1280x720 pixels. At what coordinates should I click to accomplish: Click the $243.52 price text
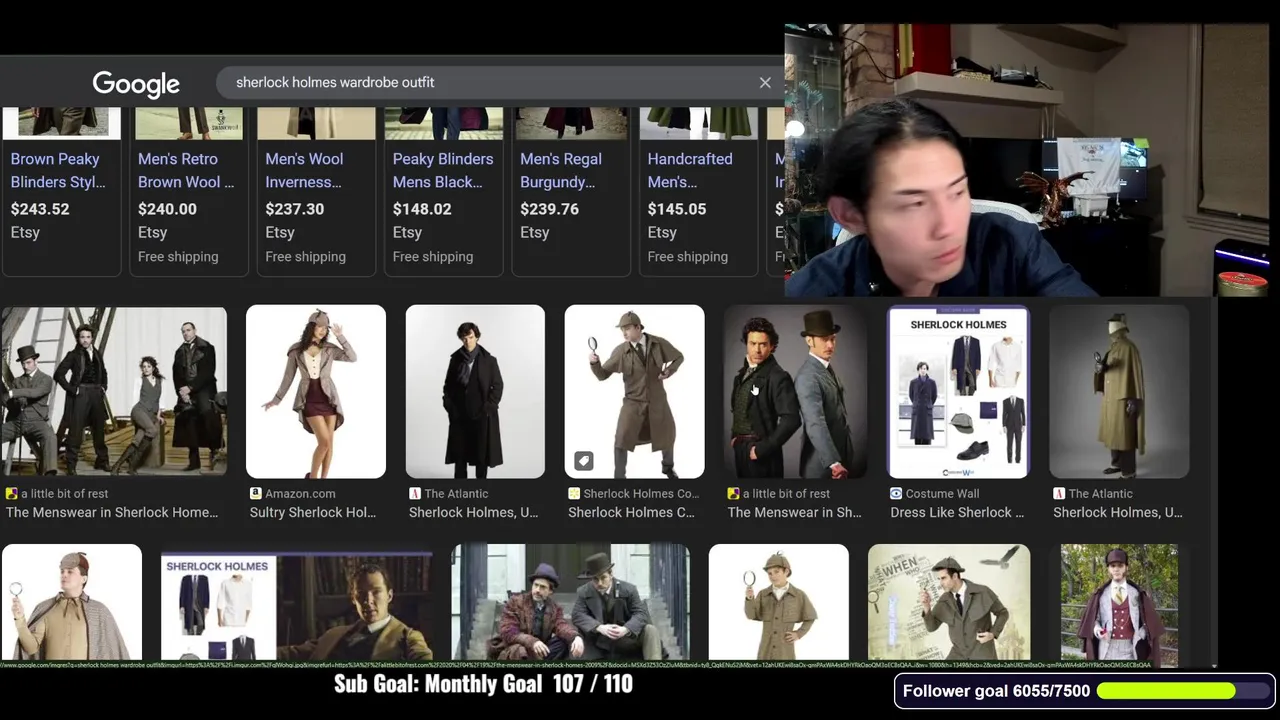coord(40,209)
